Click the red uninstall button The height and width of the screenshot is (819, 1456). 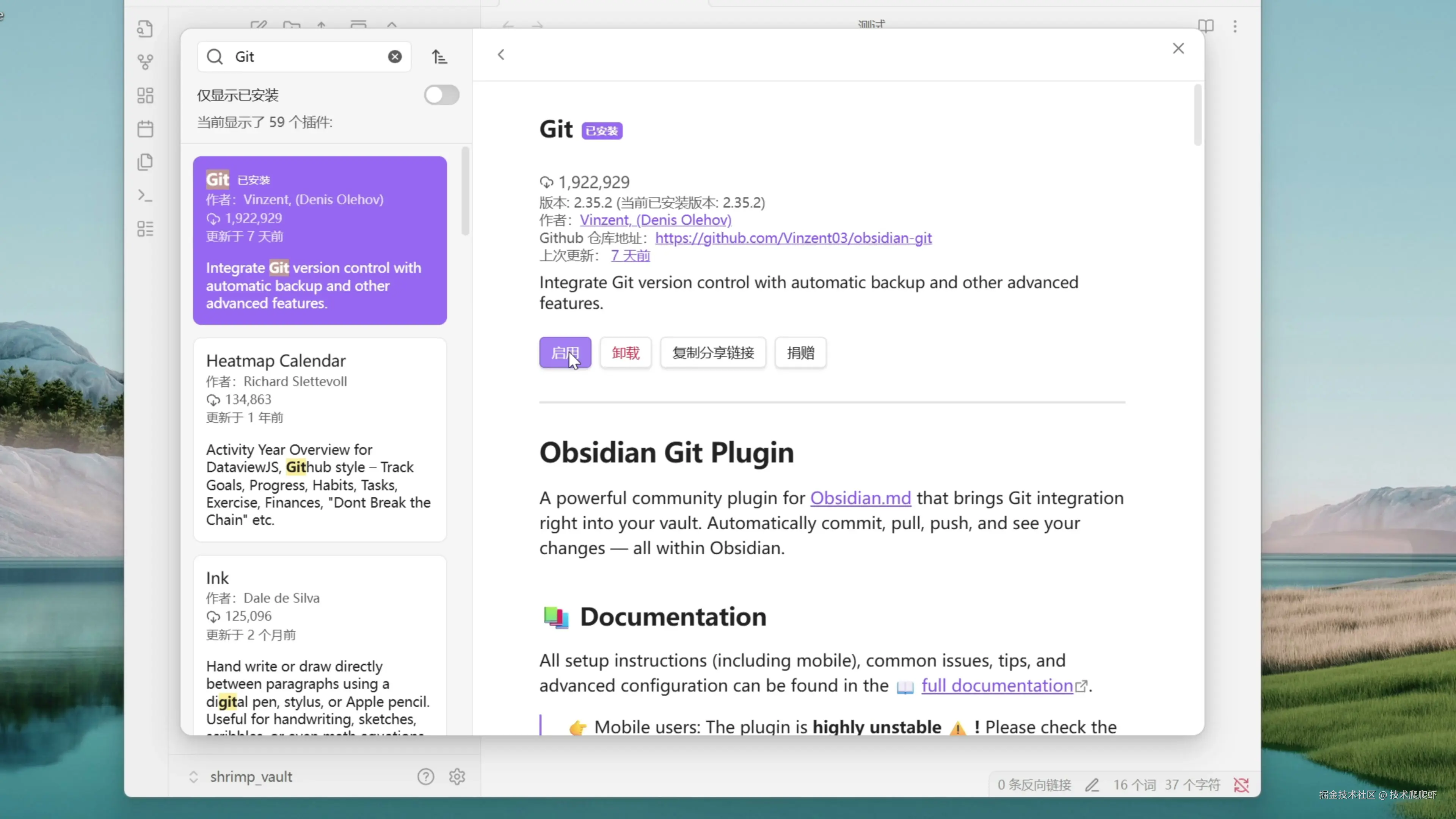[x=625, y=353]
